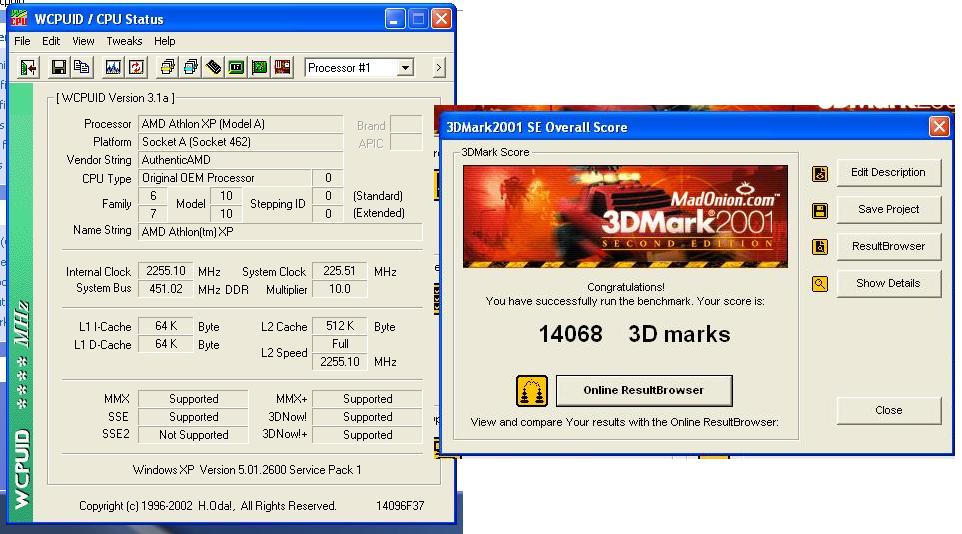Click the Windows XP version text line
This screenshot has width=962, height=534.
pyautogui.click(x=247, y=470)
